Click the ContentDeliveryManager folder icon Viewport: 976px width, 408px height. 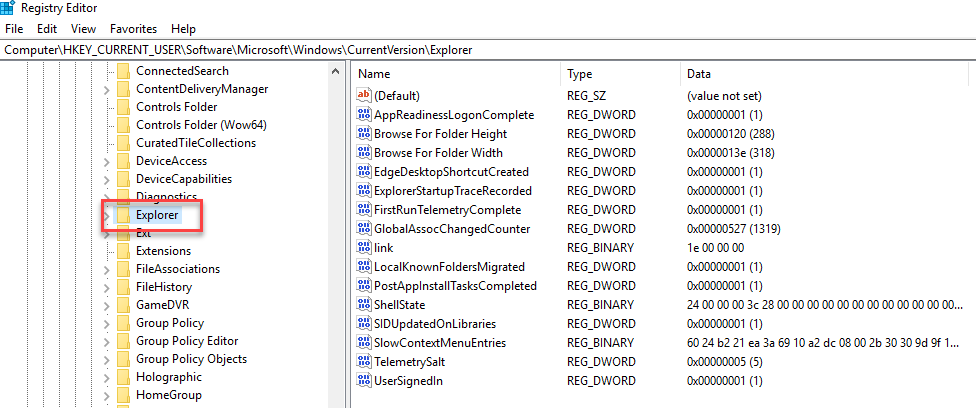pyautogui.click(x=123, y=88)
